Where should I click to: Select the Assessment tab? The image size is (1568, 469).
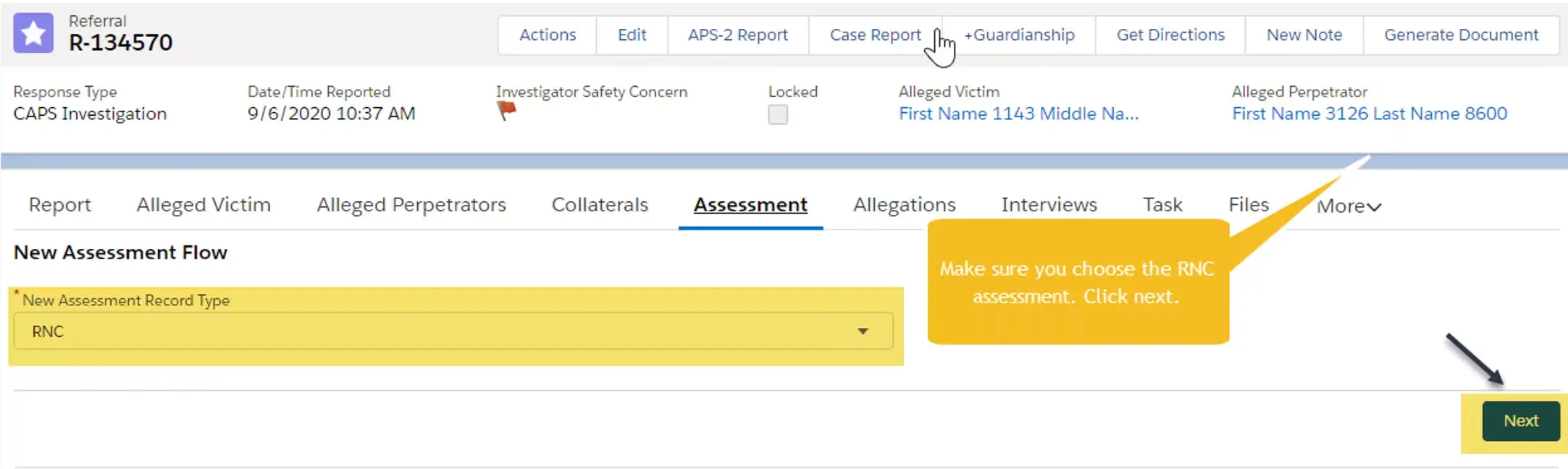click(x=750, y=205)
